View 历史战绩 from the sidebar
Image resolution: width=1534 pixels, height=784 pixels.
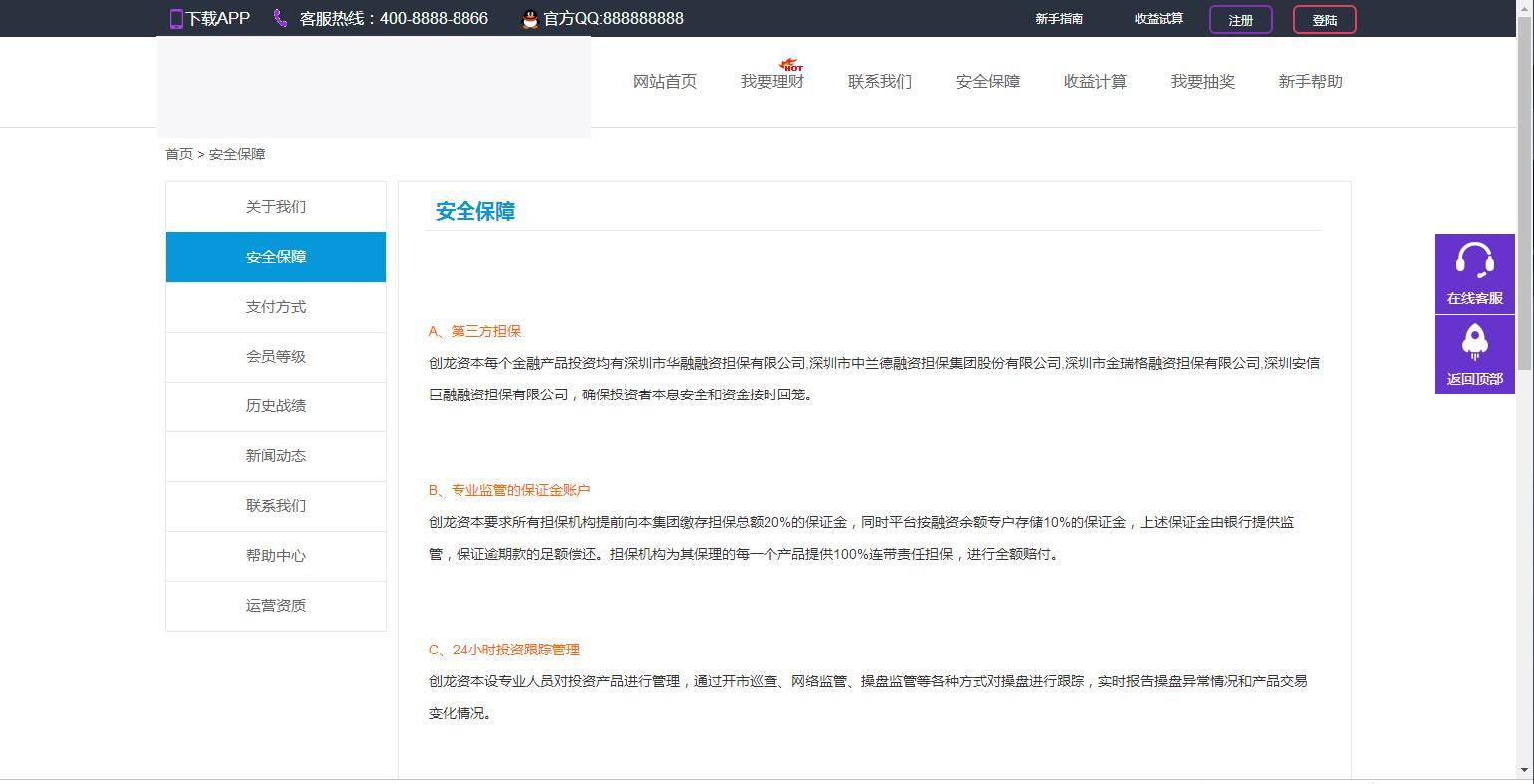(x=275, y=405)
